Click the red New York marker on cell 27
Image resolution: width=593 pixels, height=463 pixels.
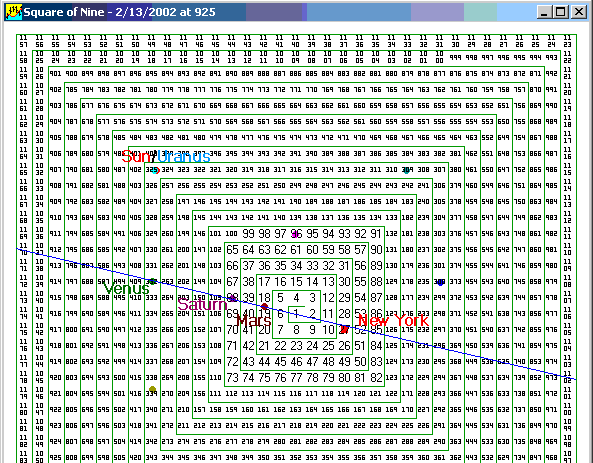pos(345,329)
